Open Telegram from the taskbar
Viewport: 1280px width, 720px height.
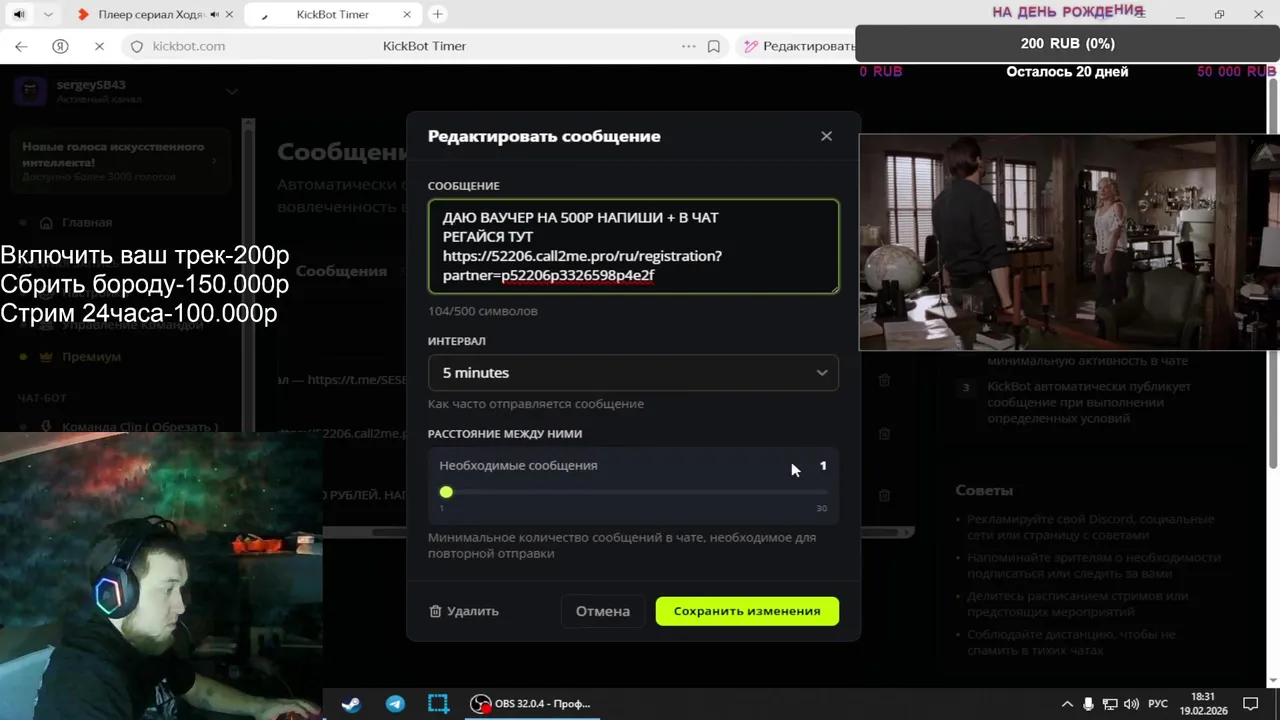coord(395,704)
